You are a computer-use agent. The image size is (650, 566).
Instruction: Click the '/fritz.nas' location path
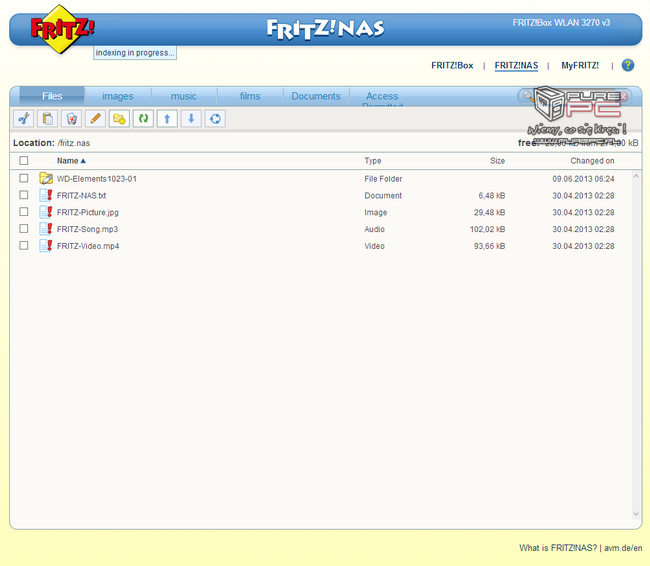74,143
